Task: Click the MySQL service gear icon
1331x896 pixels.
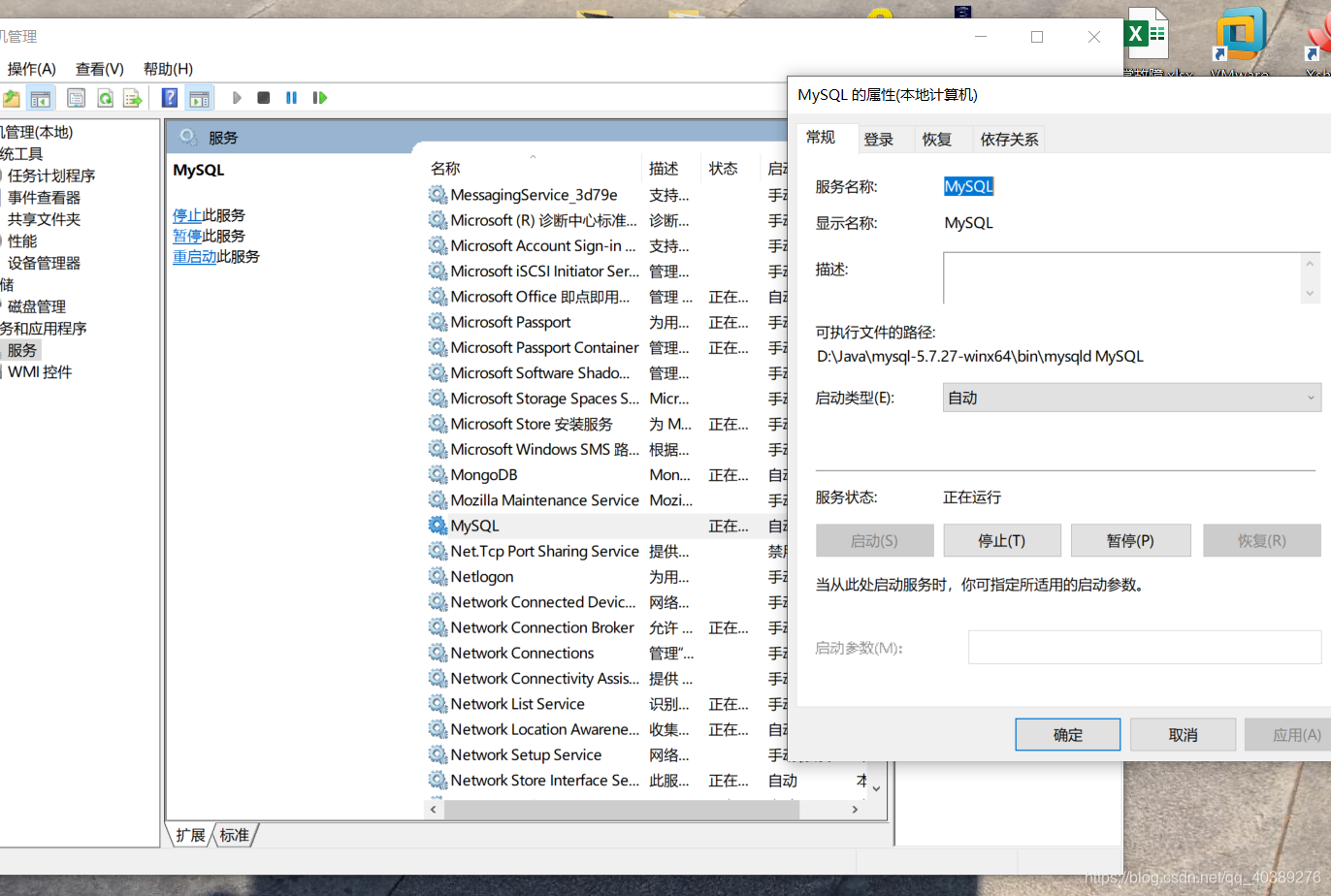Action: click(438, 526)
